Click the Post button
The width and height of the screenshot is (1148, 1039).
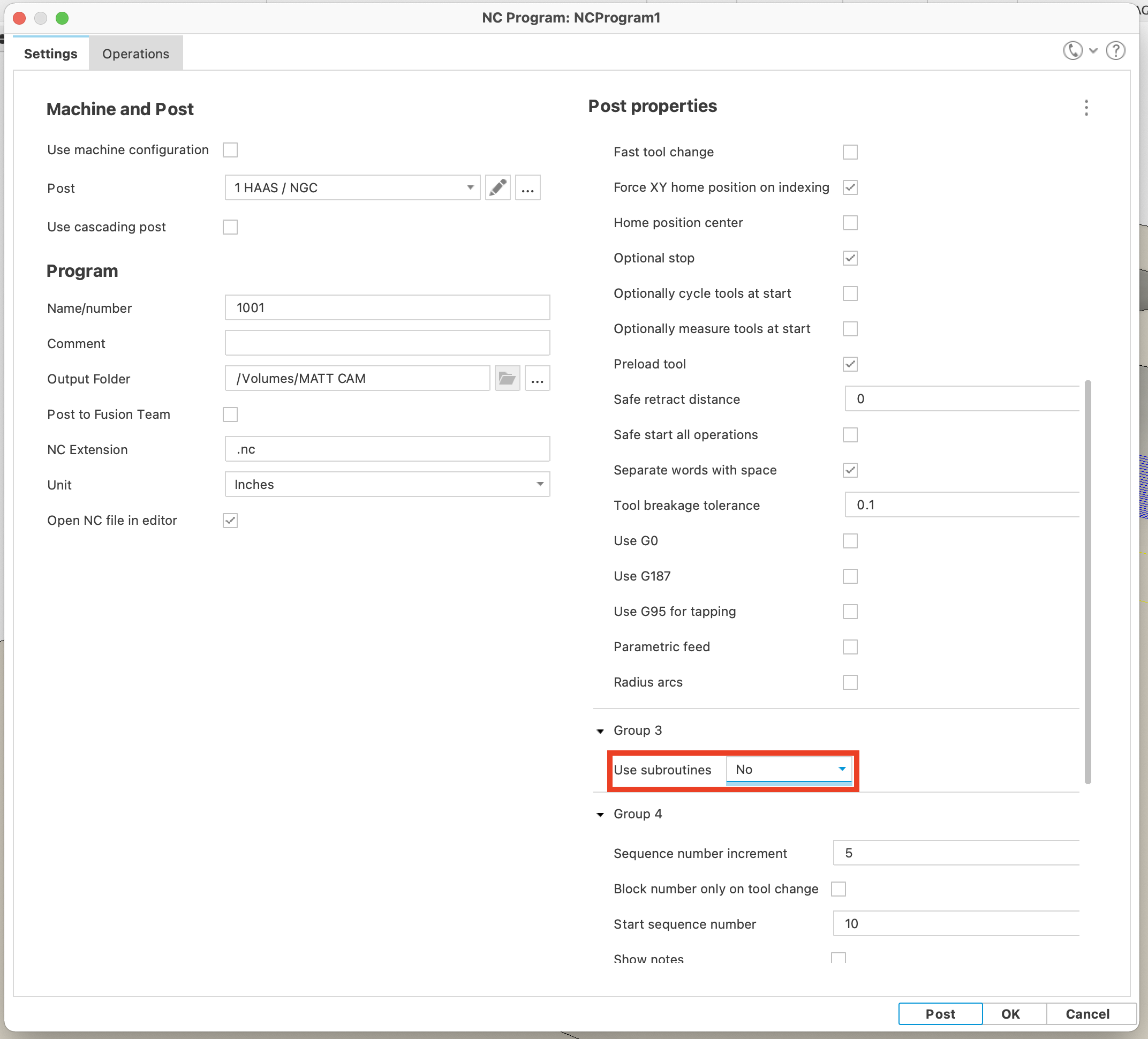940,1013
